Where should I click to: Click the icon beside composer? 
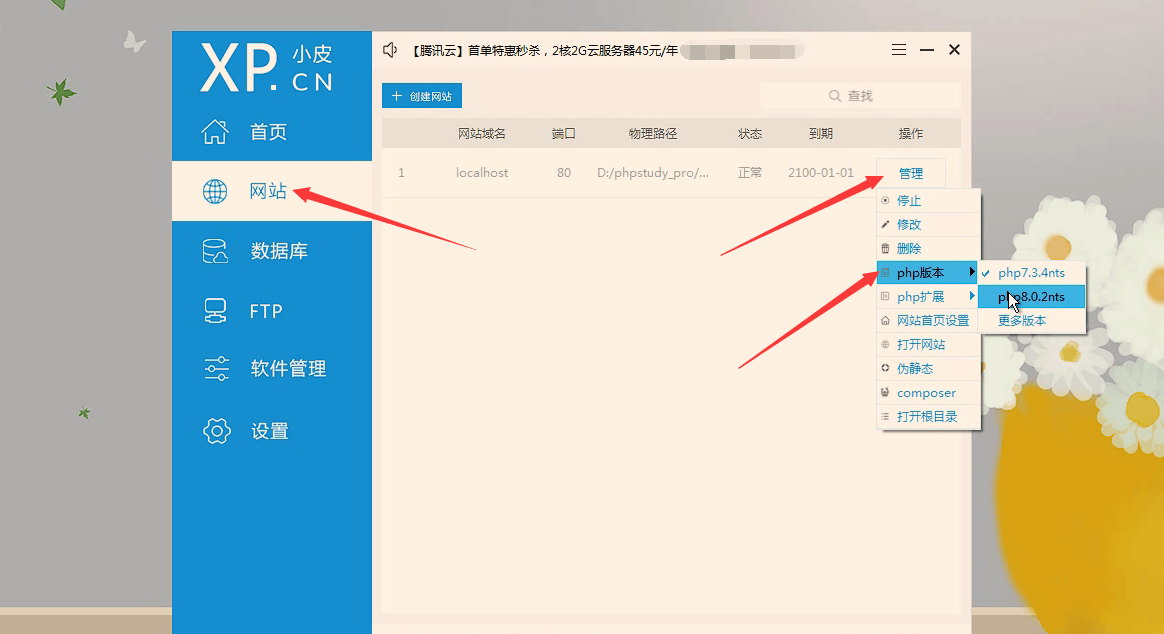885,392
